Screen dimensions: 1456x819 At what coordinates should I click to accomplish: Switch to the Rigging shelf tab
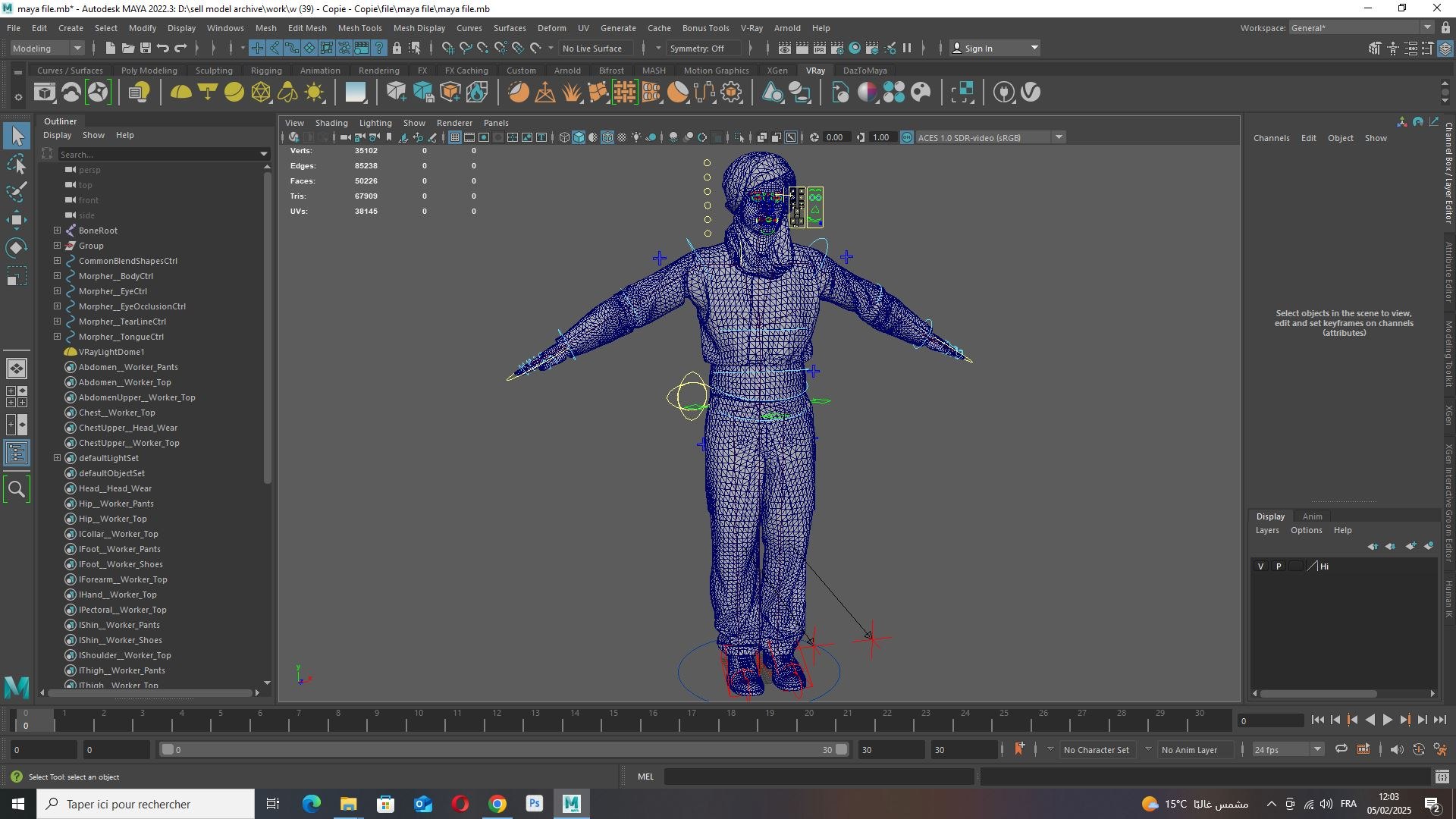tap(266, 71)
